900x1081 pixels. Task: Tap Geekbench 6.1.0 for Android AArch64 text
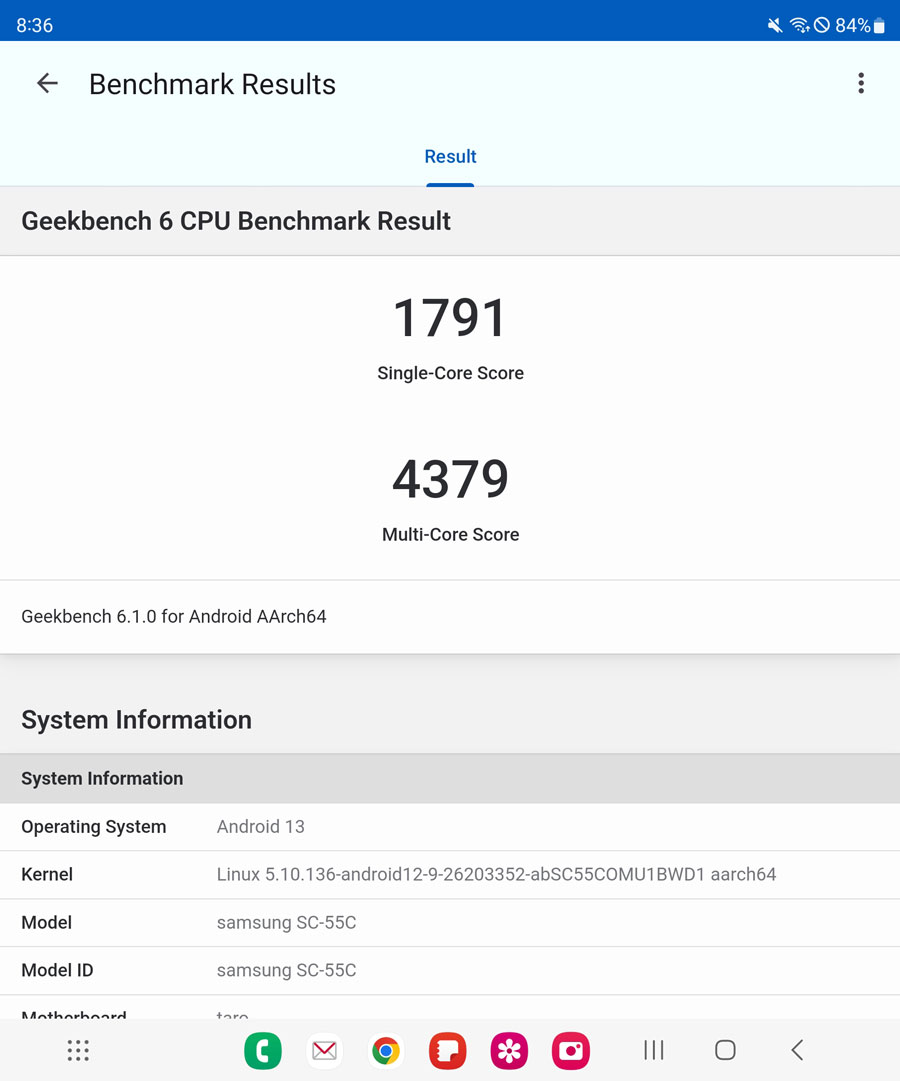(x=174, y=616)
